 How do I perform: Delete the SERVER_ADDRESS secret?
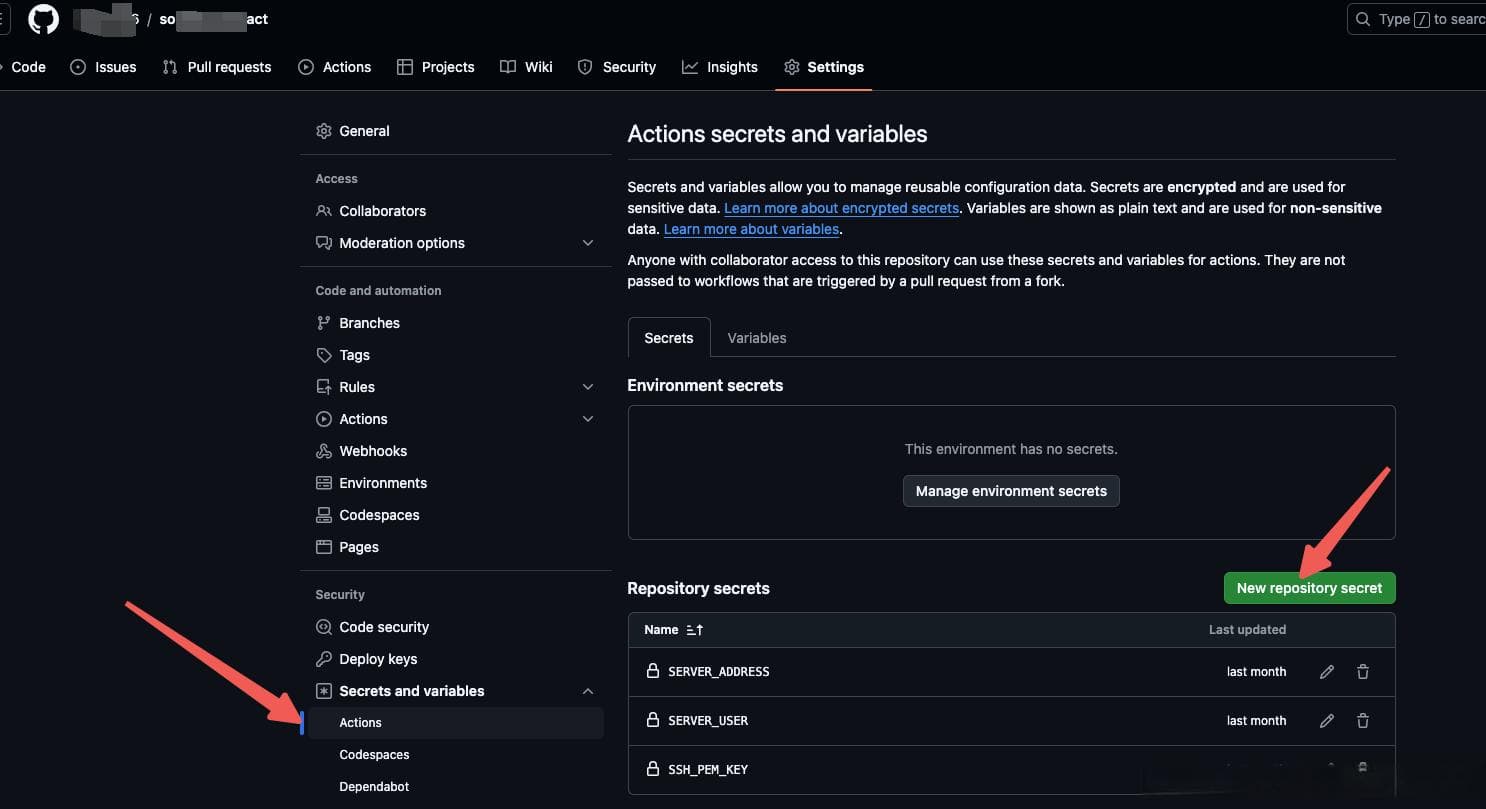click(x=1363, y=672)
